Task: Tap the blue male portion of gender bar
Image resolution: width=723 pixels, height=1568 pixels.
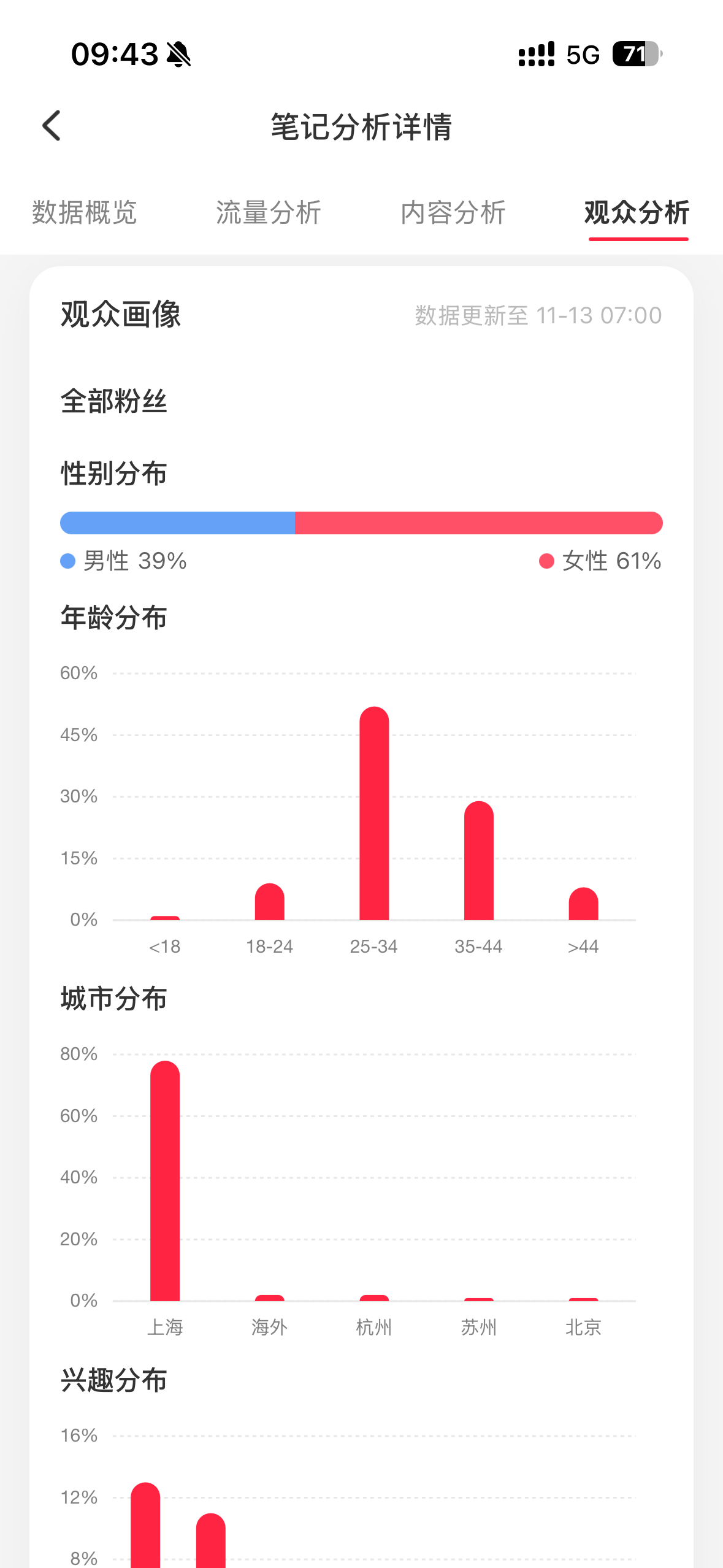Action: click(x=177, y=523)
